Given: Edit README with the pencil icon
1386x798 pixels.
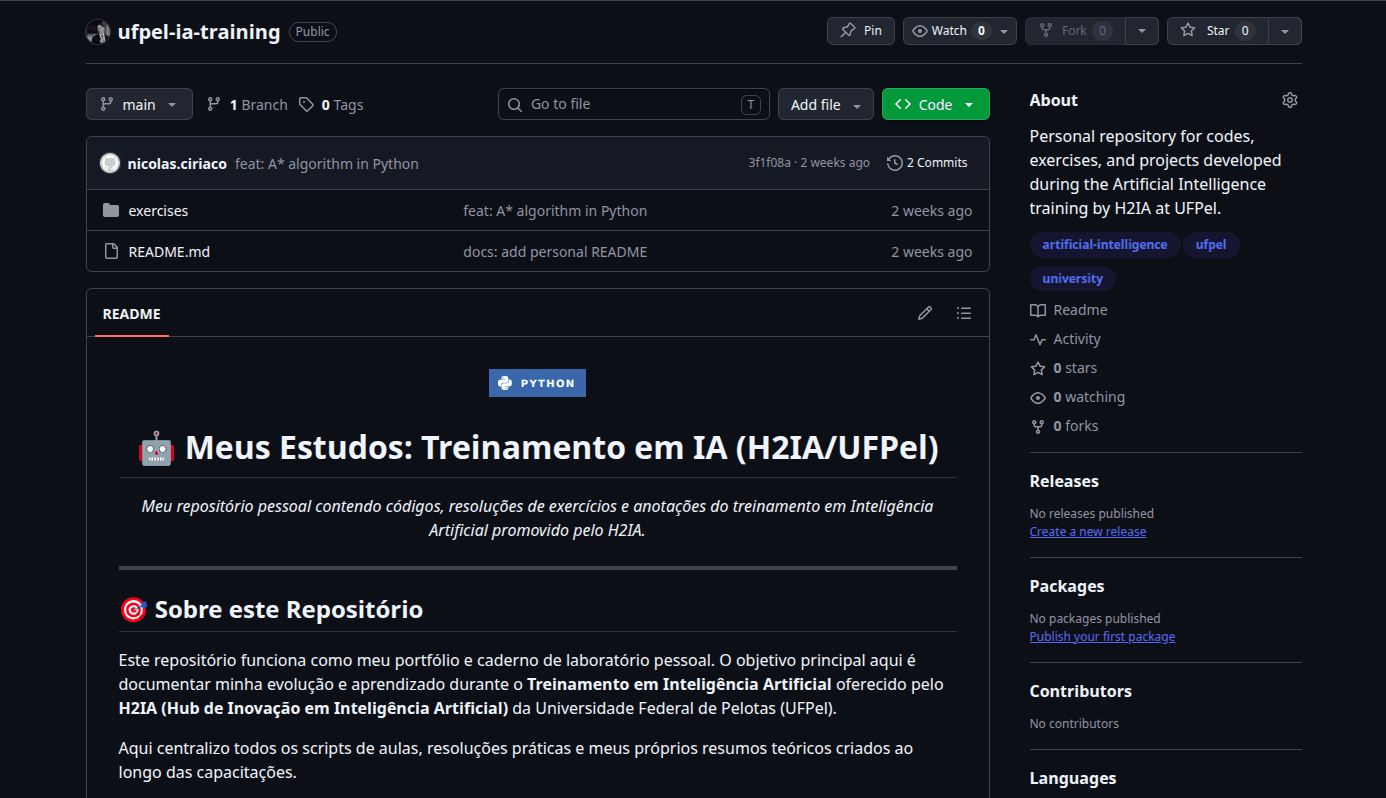Looking at the screenshot, I should coord(925,313).
